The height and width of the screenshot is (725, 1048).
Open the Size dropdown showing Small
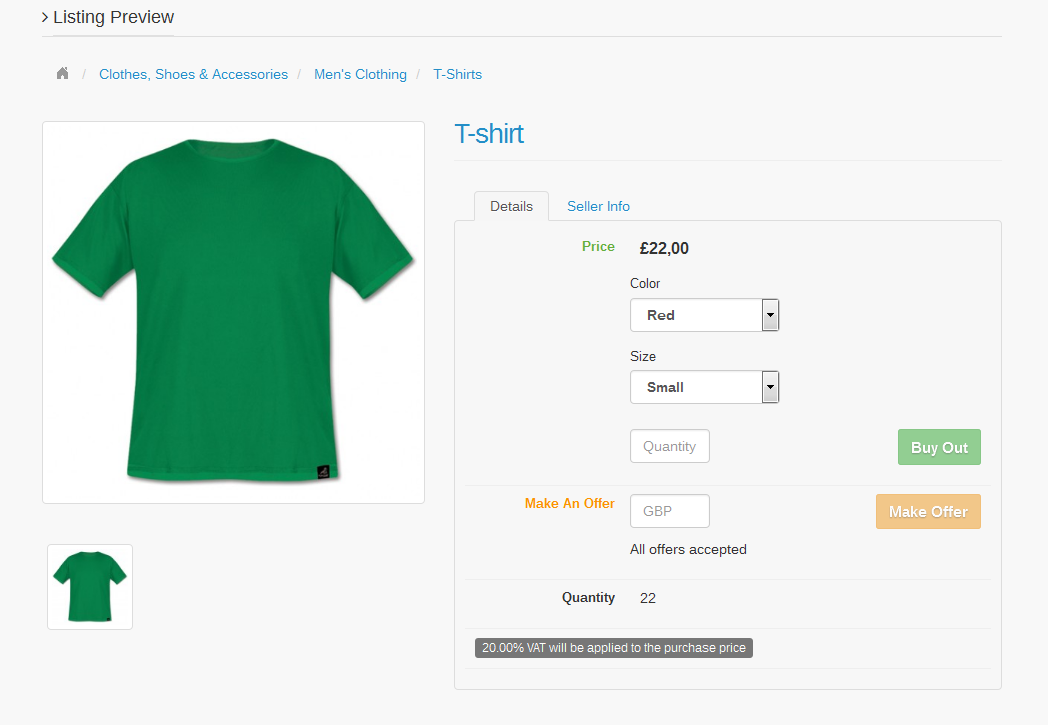click(x=696, y=387)
